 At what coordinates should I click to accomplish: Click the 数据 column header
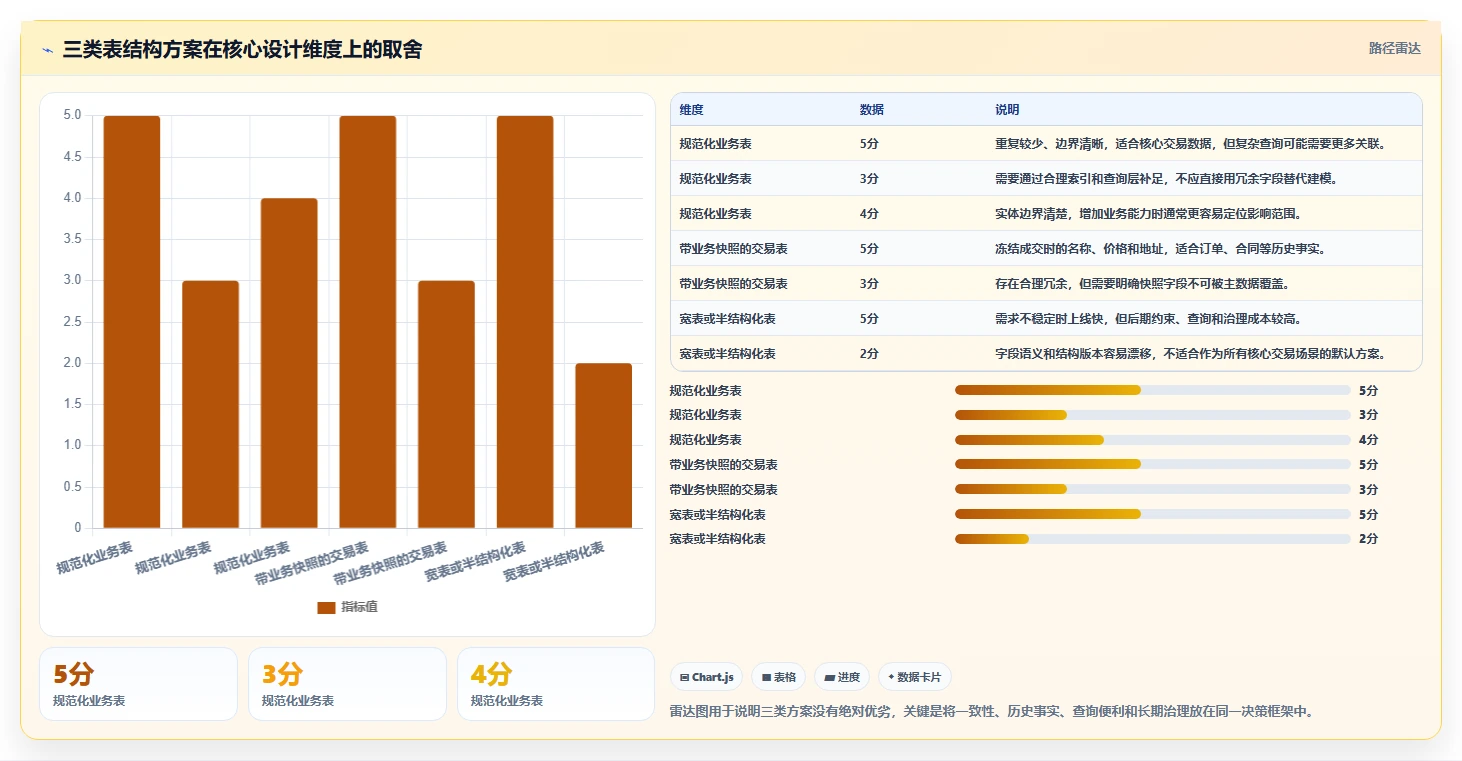tap(871, 110)
